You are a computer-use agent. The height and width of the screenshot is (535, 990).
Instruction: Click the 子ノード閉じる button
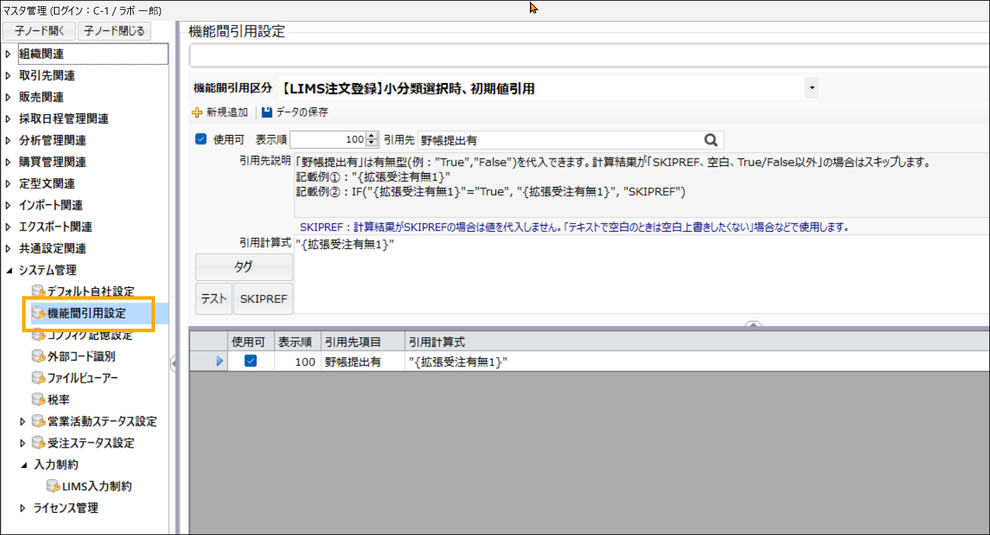[114, 31]
